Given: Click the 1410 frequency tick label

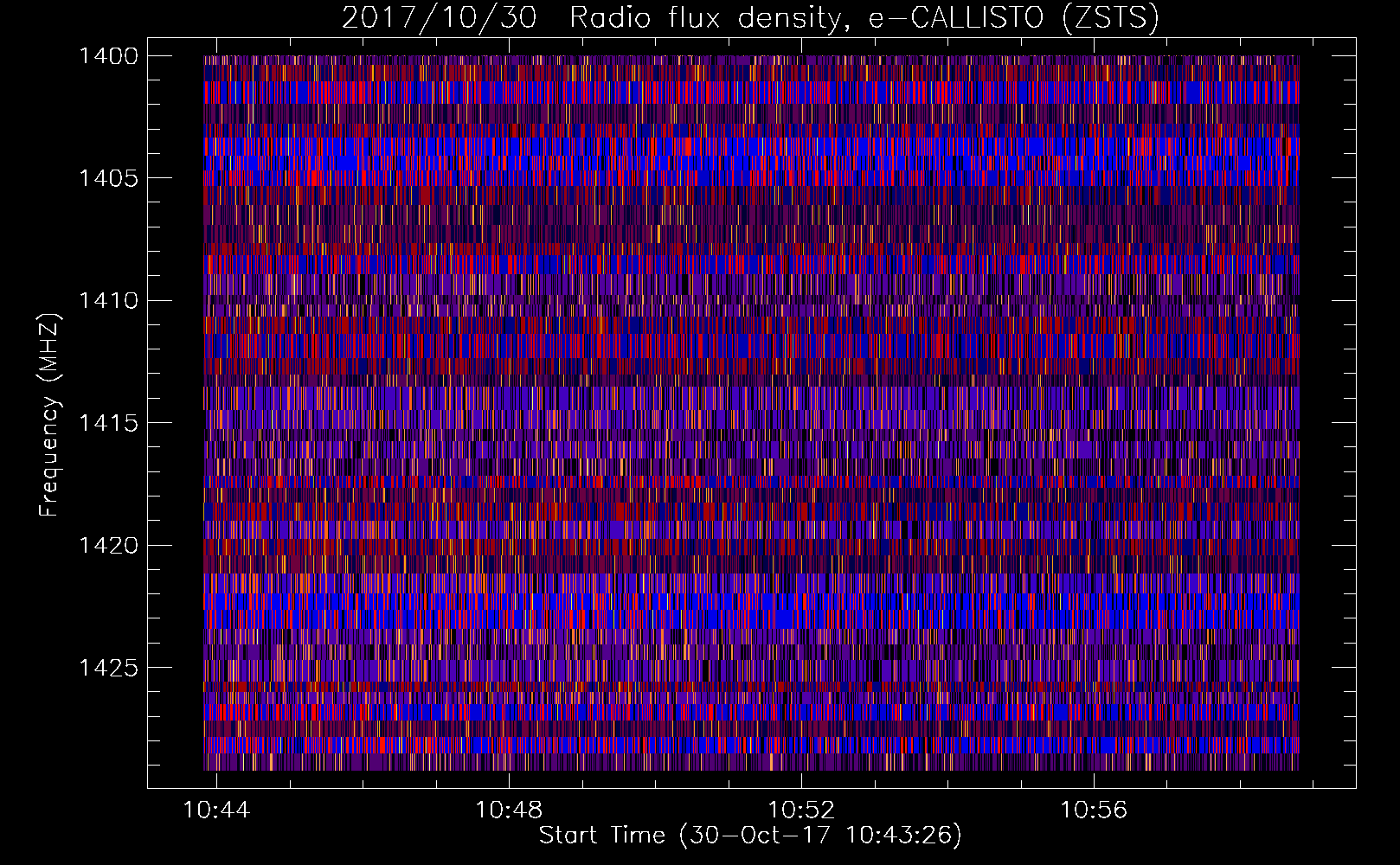Looking at the screenshot, I should 108,301.
